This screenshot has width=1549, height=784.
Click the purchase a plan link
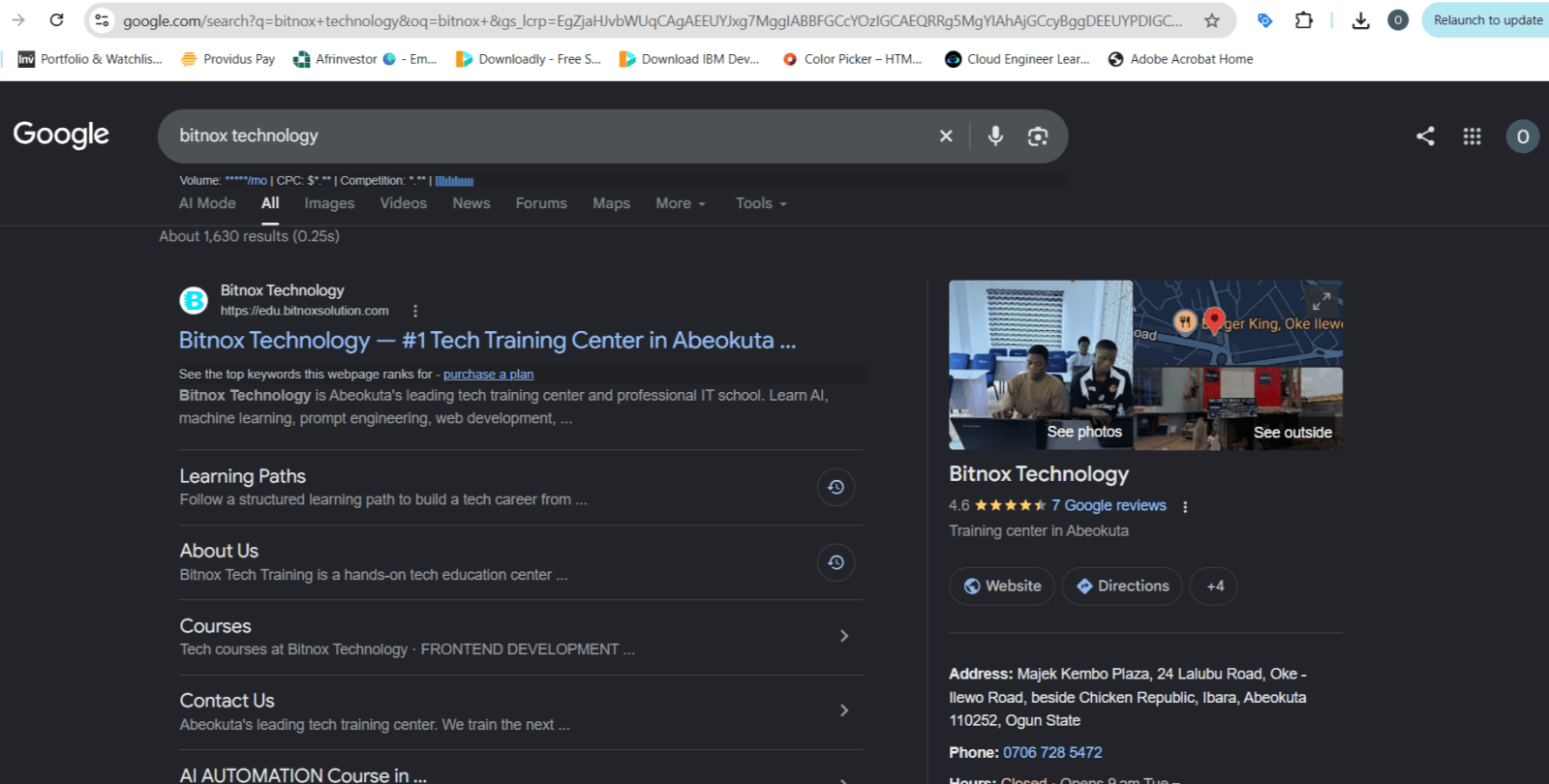[488, 375]
